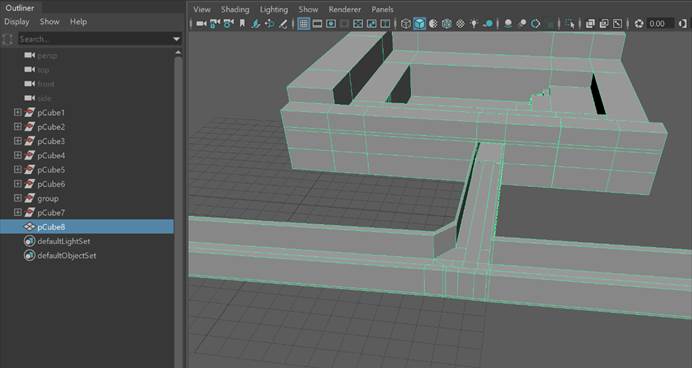Open the Outliner Show menu
692x368 pixels.
click(49, 22)
